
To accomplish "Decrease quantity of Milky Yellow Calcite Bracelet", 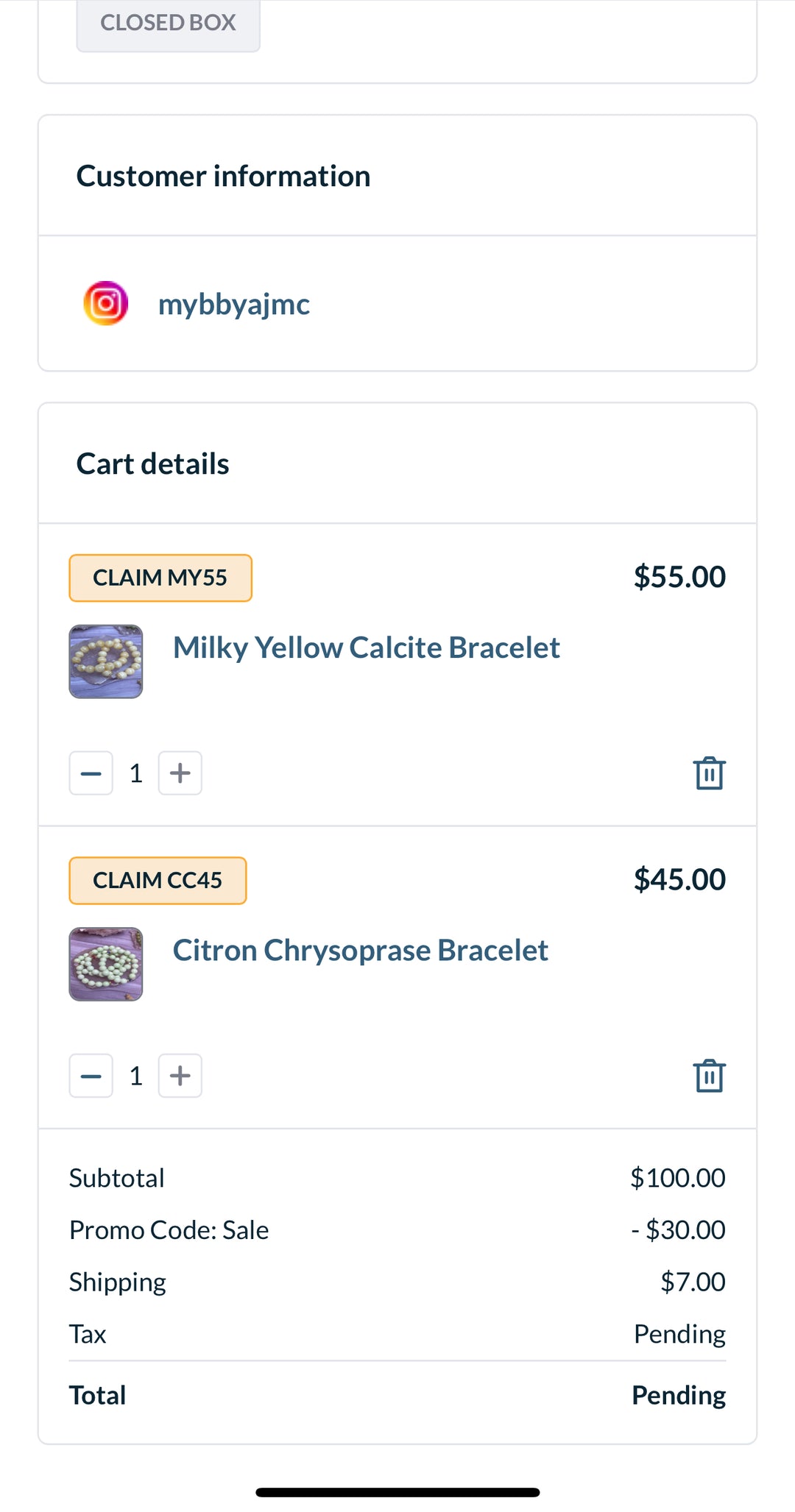I will [91, 773].
